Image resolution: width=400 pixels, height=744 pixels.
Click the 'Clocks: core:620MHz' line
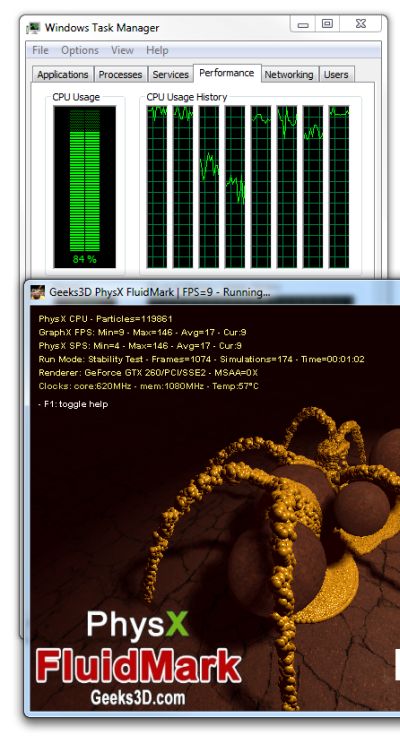(149, 386)
